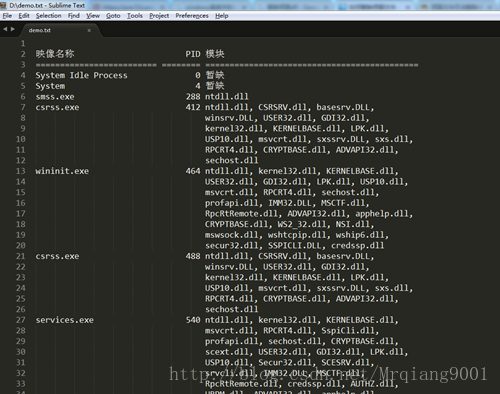Click the previous tab left arrow
Viewport: 500px width, 394px height.
click(x=5, y=29)
